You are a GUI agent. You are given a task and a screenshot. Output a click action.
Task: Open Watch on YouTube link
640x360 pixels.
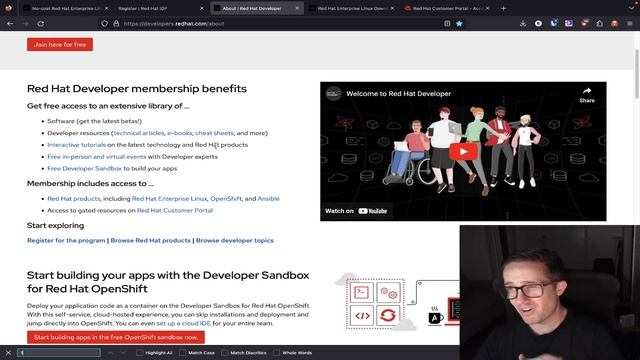[x=356, y=211]
